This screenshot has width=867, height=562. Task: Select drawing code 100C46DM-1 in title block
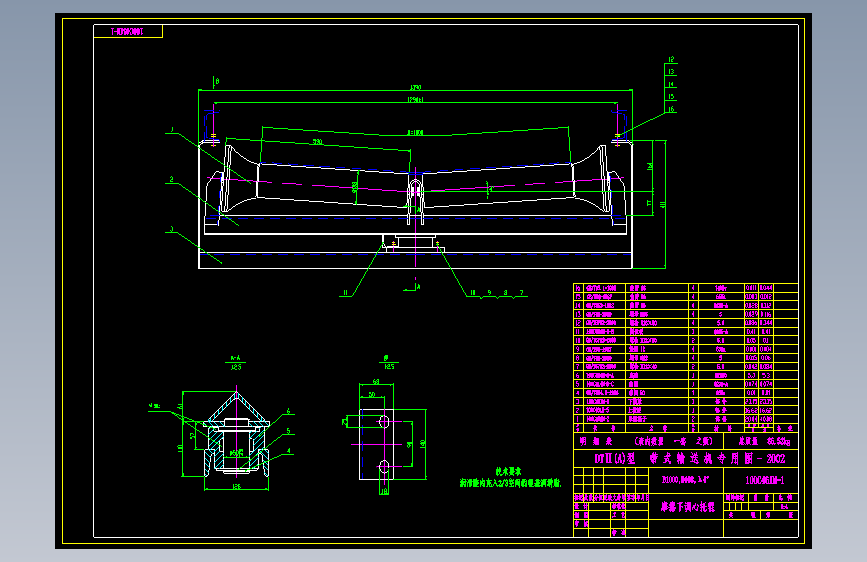click(x=764, y=480)
